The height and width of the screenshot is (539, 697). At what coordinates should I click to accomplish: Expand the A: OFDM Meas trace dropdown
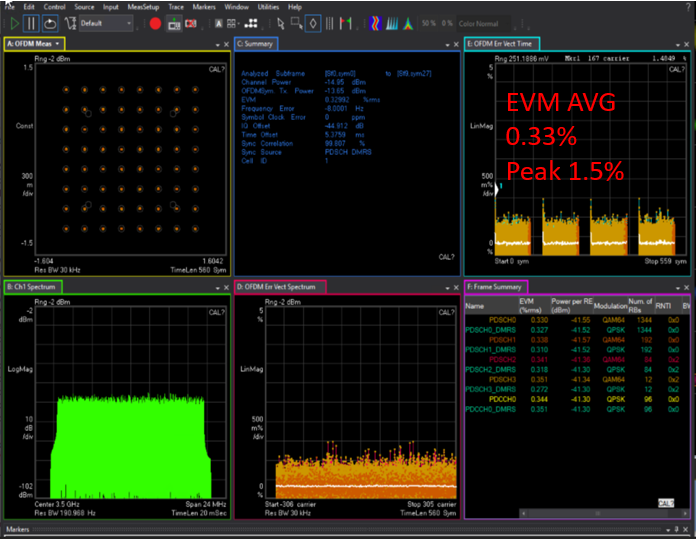click(x=58, y=44)
